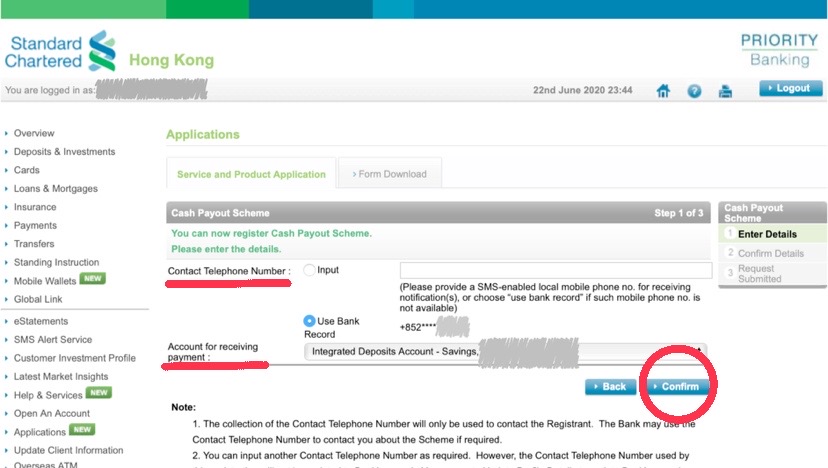Go to Payments section
This screenshot has height=468, width=828.
pos(35,226)
